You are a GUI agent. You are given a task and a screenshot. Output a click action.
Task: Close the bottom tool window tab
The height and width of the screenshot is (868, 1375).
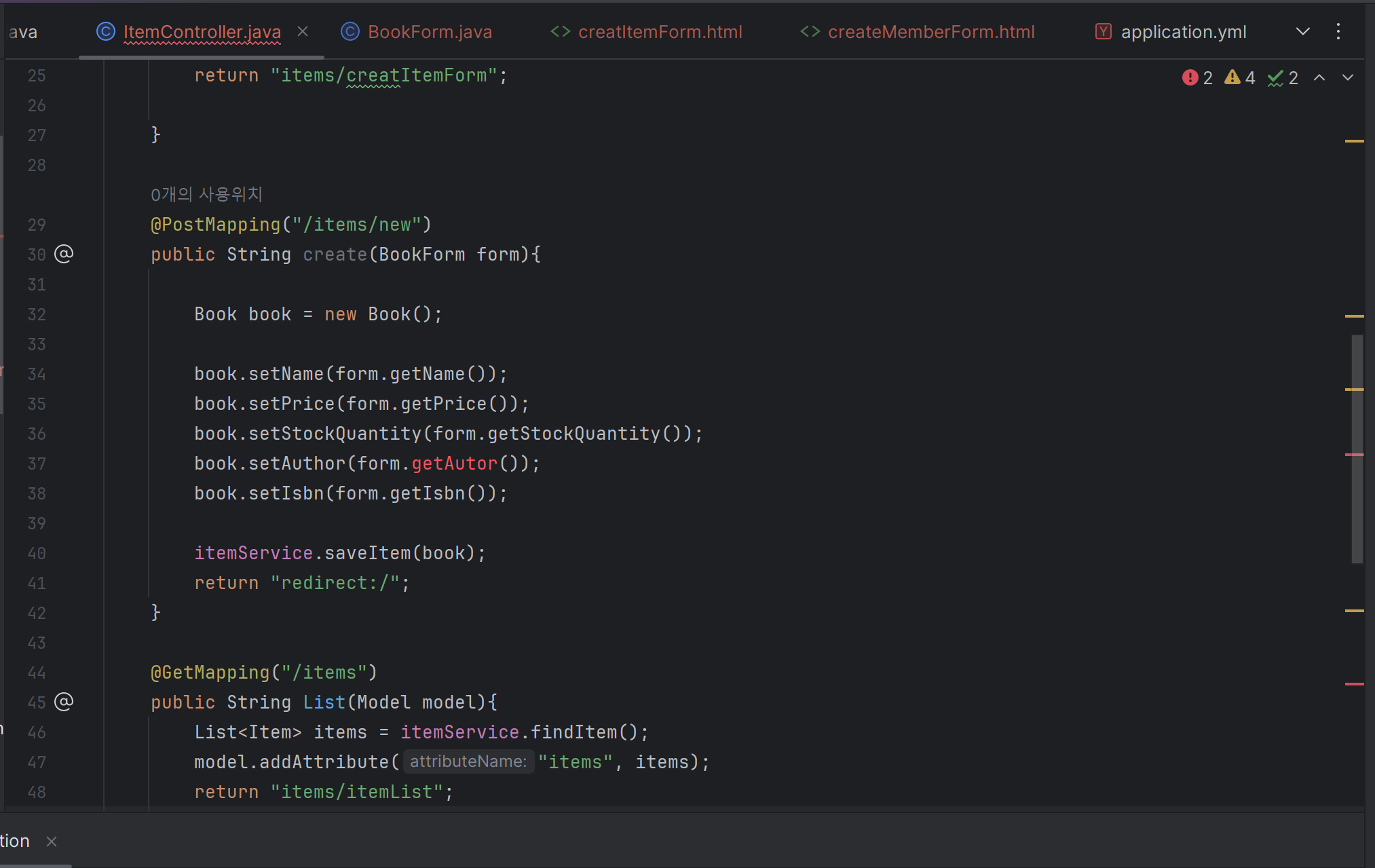(52, 842)
